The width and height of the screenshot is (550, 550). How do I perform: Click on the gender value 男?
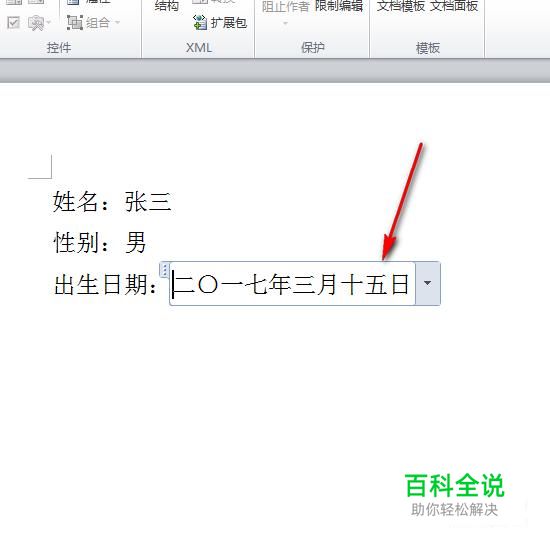[135, 242]
